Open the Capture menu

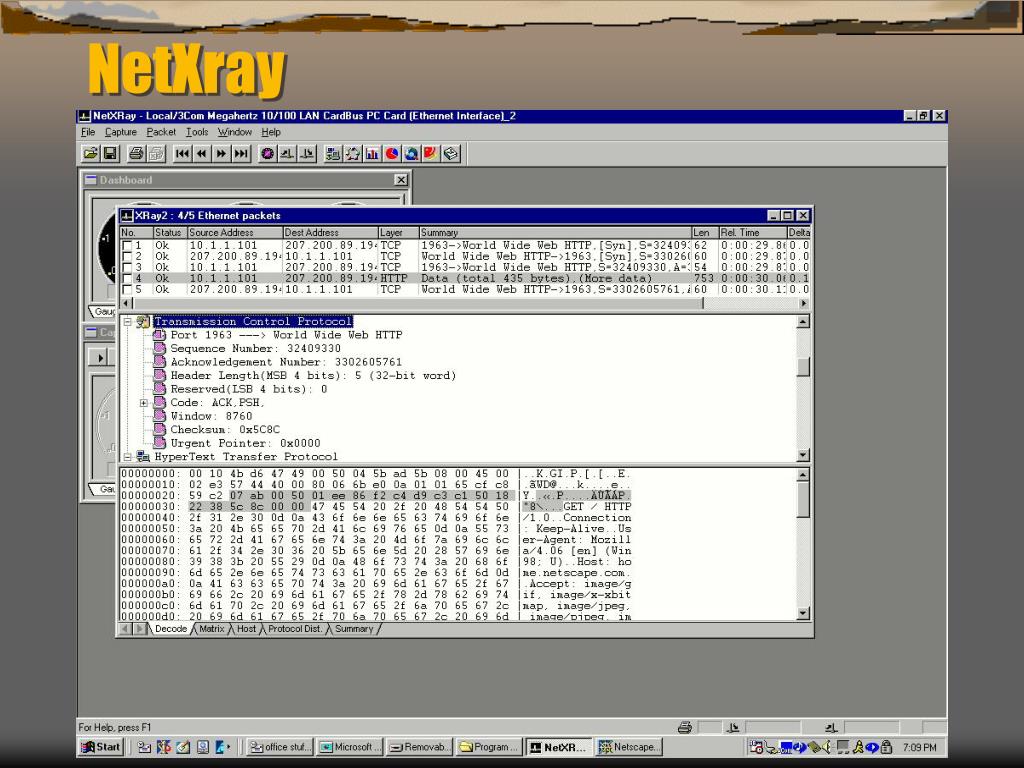[x=121, y=132]
